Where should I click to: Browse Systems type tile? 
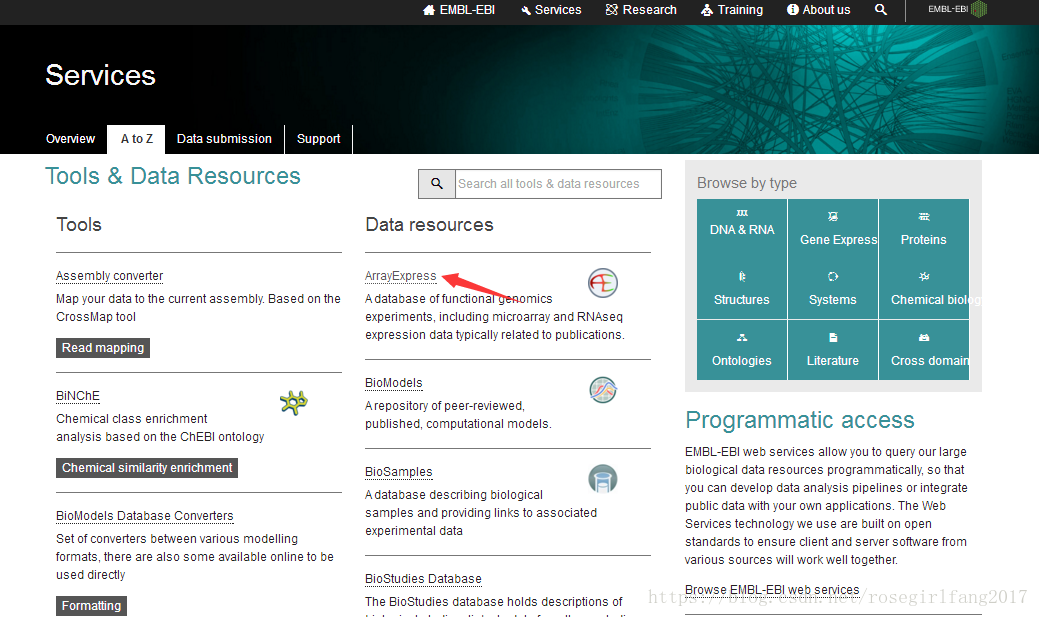coord(833,289)
